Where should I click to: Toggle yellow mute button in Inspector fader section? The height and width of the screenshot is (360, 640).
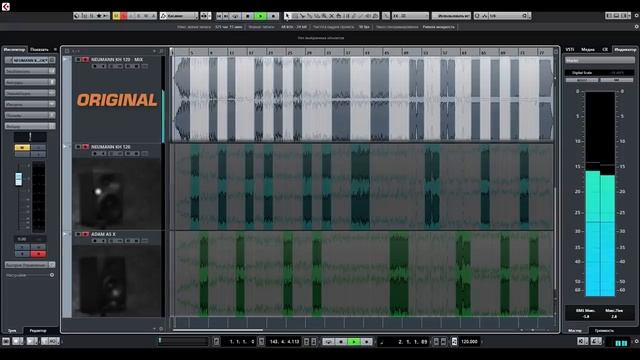tap(22, 147)
